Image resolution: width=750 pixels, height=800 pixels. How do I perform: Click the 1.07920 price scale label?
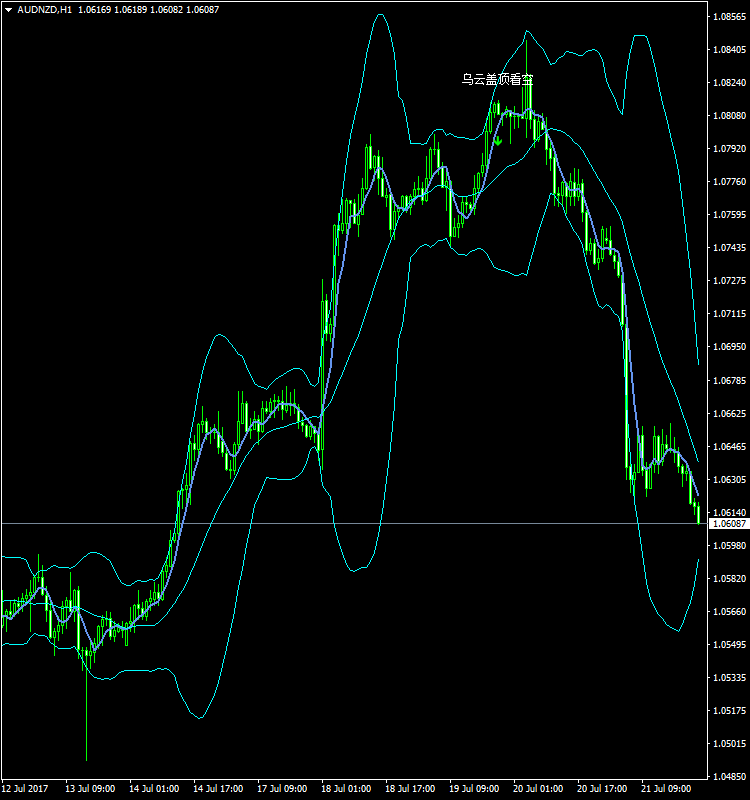(730, 149)
